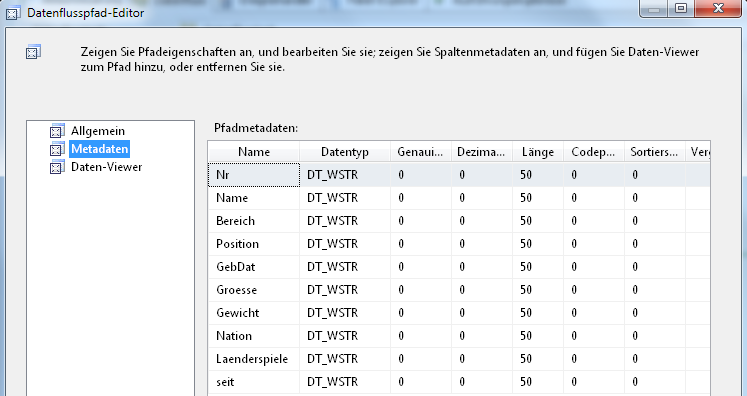Click the Daten-Viewer page icon
The height and width of the screenshot is (396, 747).
click(x=57, y=167)
